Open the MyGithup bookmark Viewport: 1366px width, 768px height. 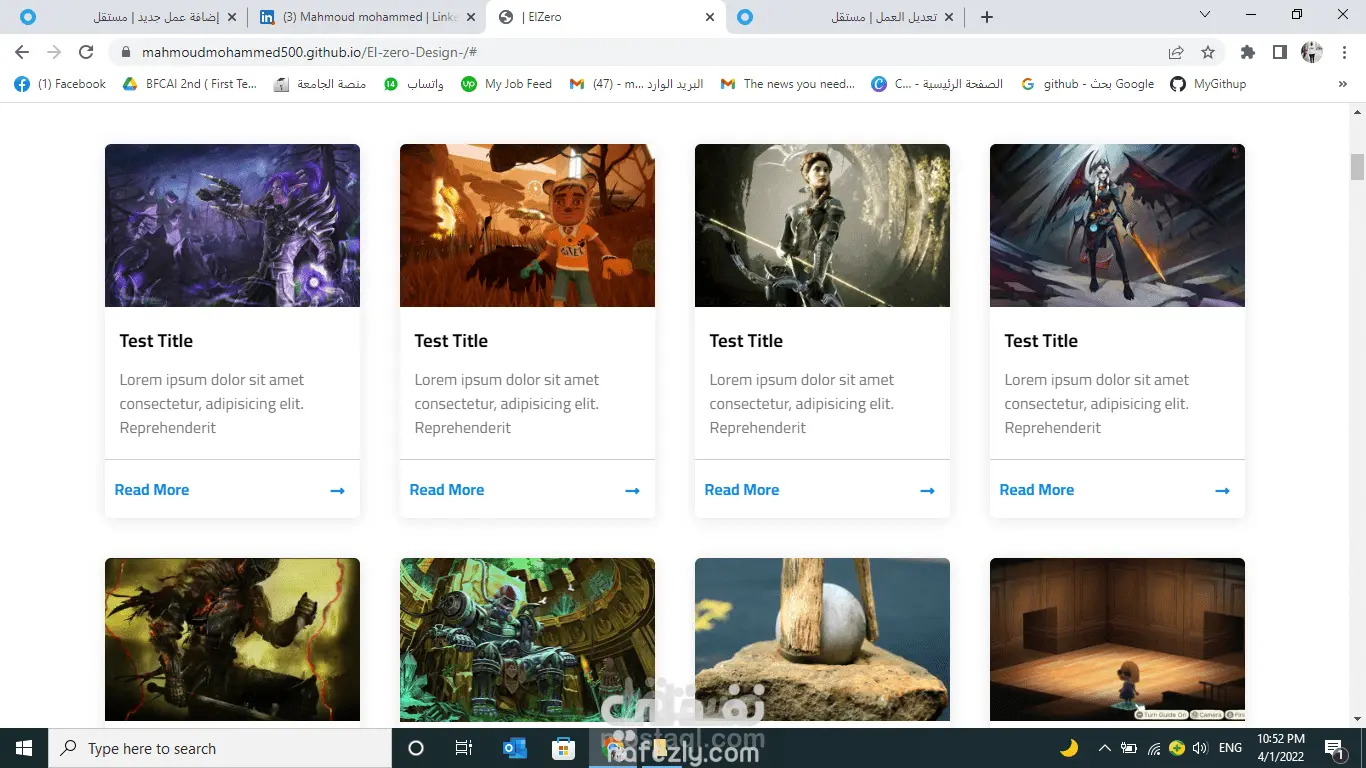tap(1208, 84)
